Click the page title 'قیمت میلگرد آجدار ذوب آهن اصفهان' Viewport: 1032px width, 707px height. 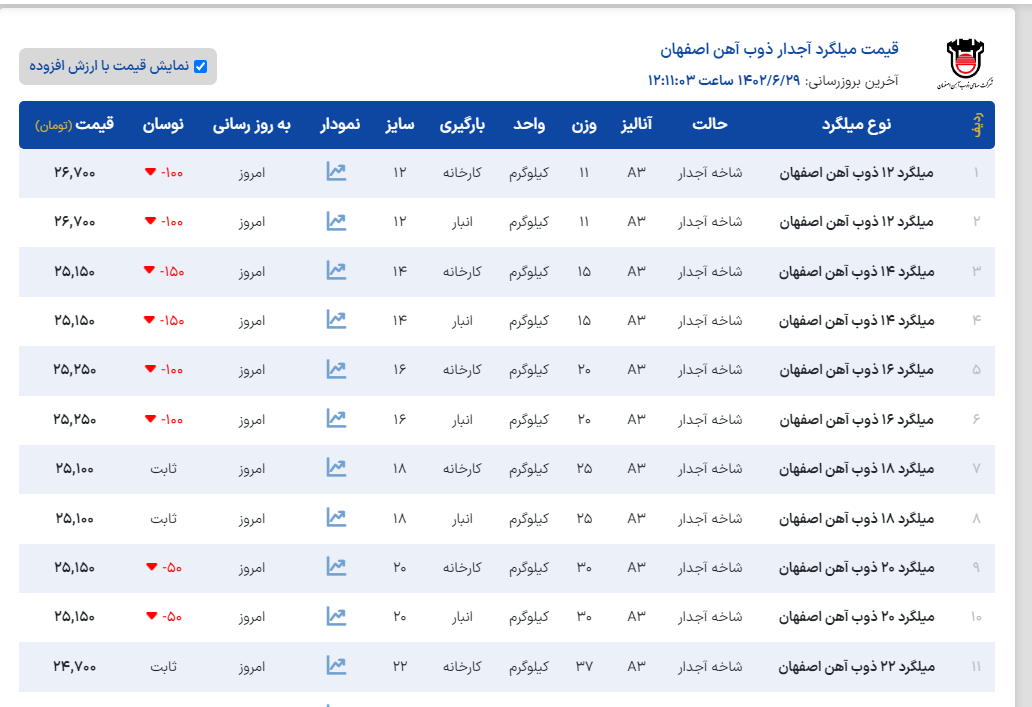779,49
